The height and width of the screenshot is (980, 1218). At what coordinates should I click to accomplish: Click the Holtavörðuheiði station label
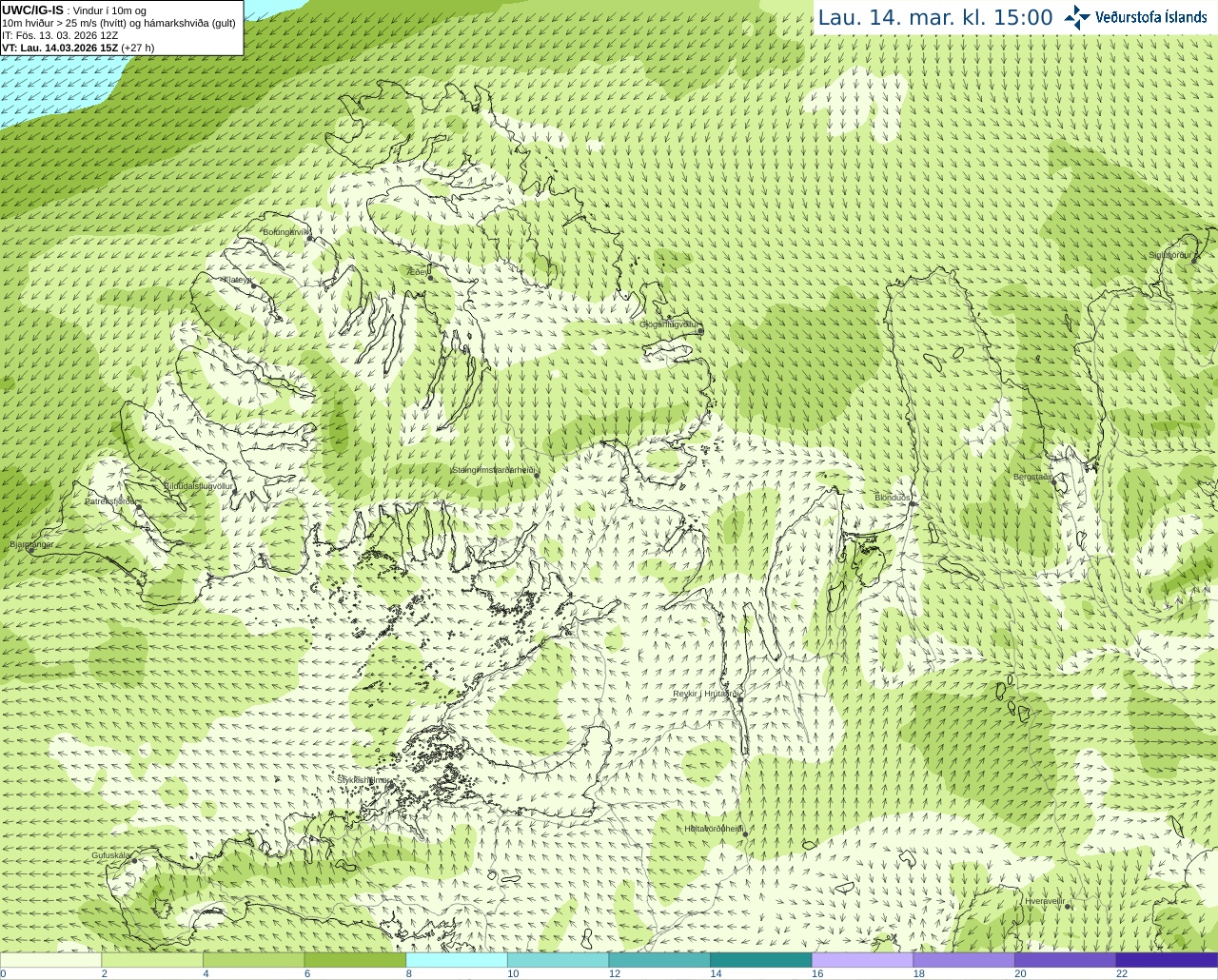pos(714,829)
